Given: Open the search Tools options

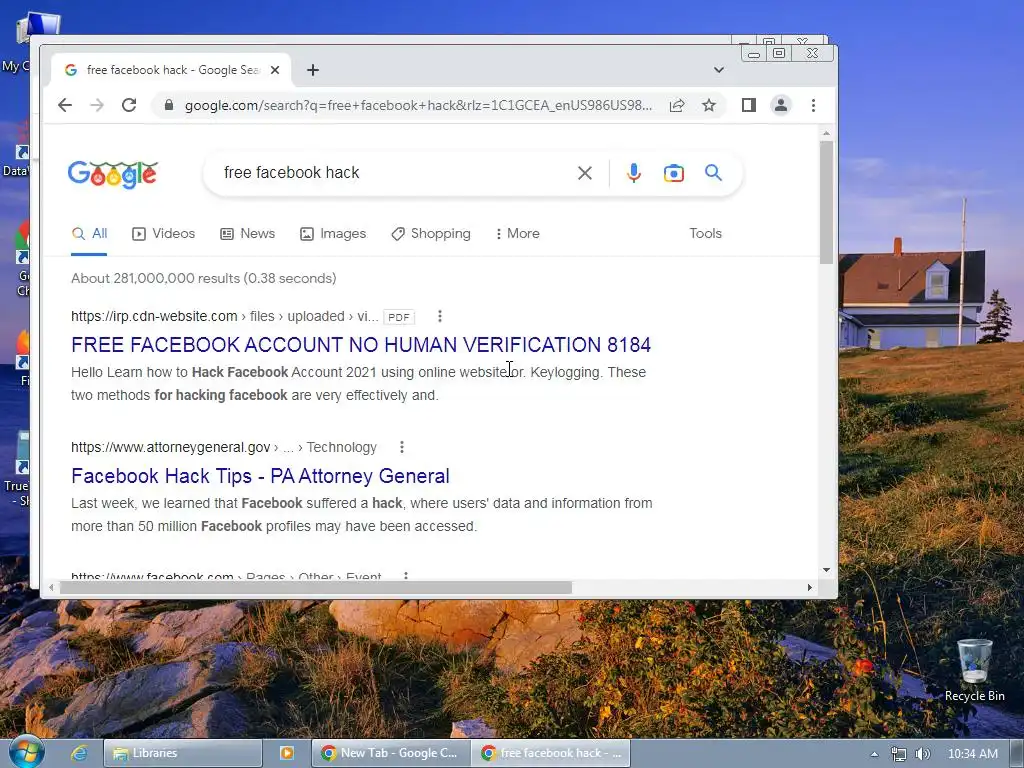Looking at the screenshot, I should [x=705, y=234].
